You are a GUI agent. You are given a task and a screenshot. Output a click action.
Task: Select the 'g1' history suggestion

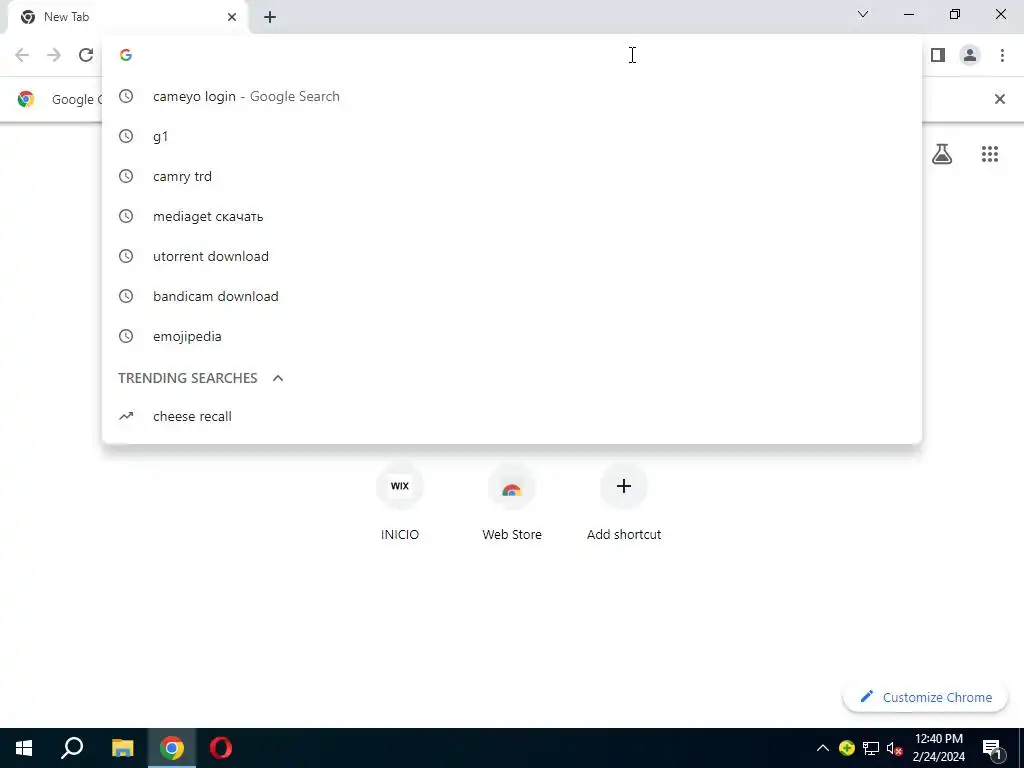pos(512,136)
